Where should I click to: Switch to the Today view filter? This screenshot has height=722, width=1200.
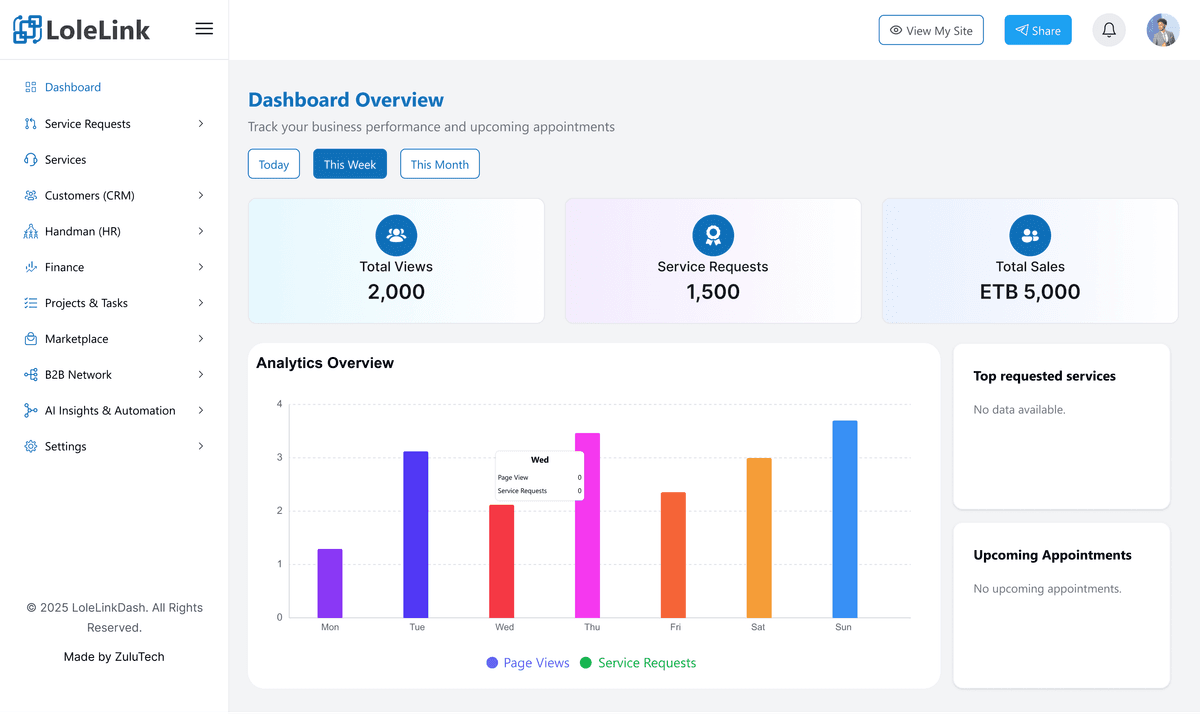coord(273,163)
